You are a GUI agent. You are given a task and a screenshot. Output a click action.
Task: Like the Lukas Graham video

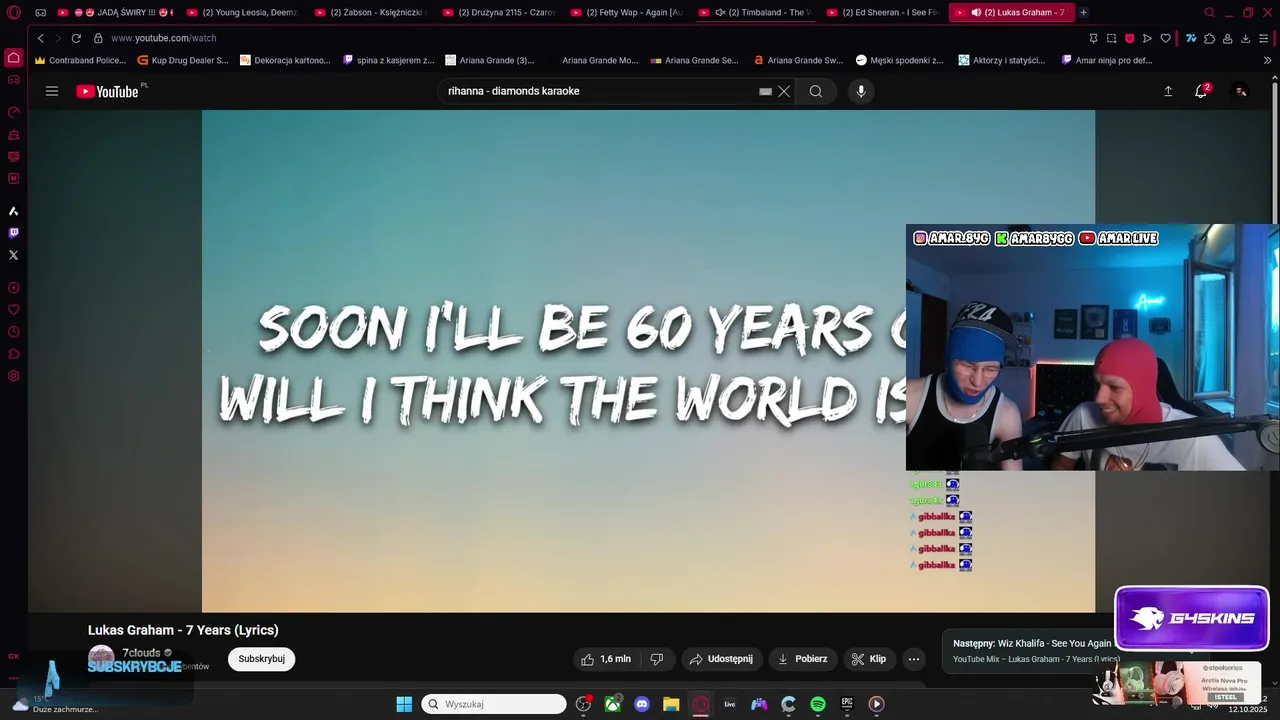606,659
